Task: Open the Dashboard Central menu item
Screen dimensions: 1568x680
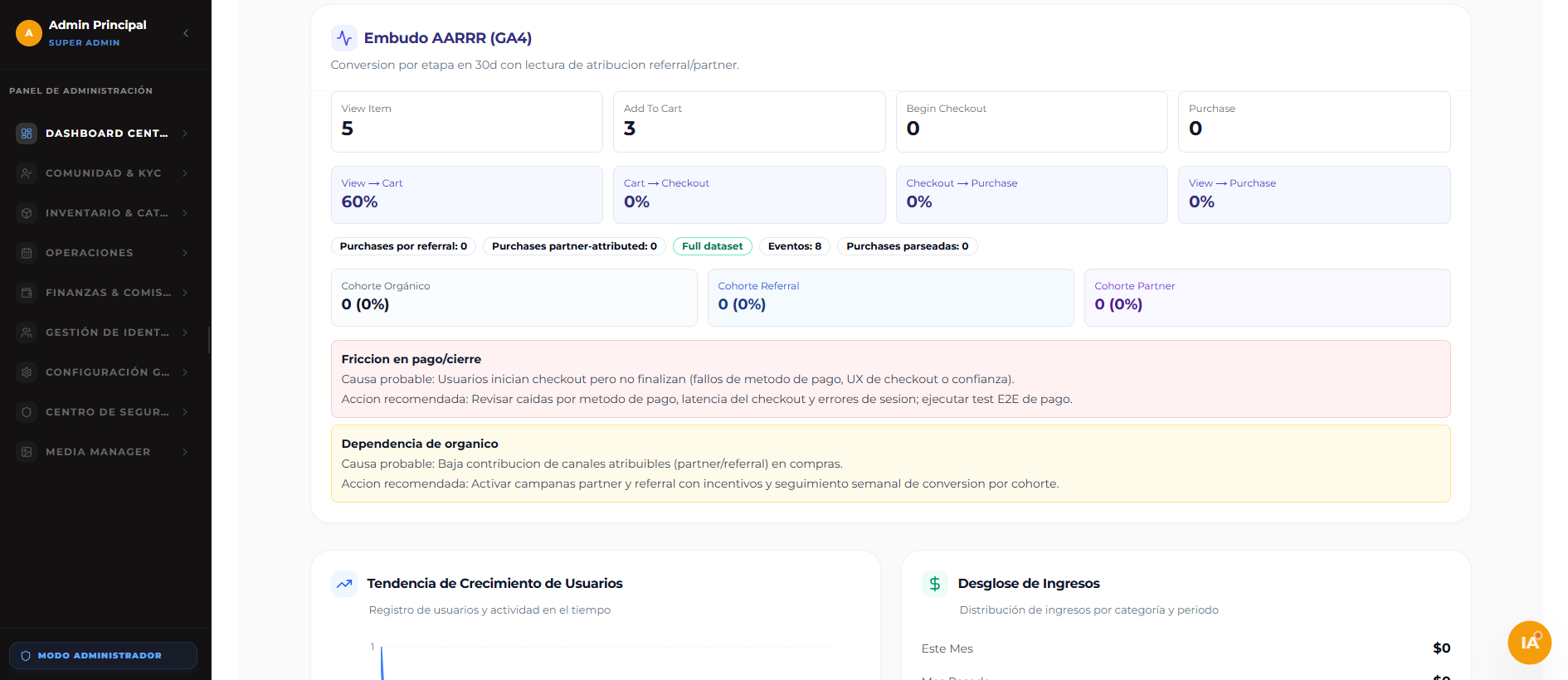Action: (x=104, y=134)
